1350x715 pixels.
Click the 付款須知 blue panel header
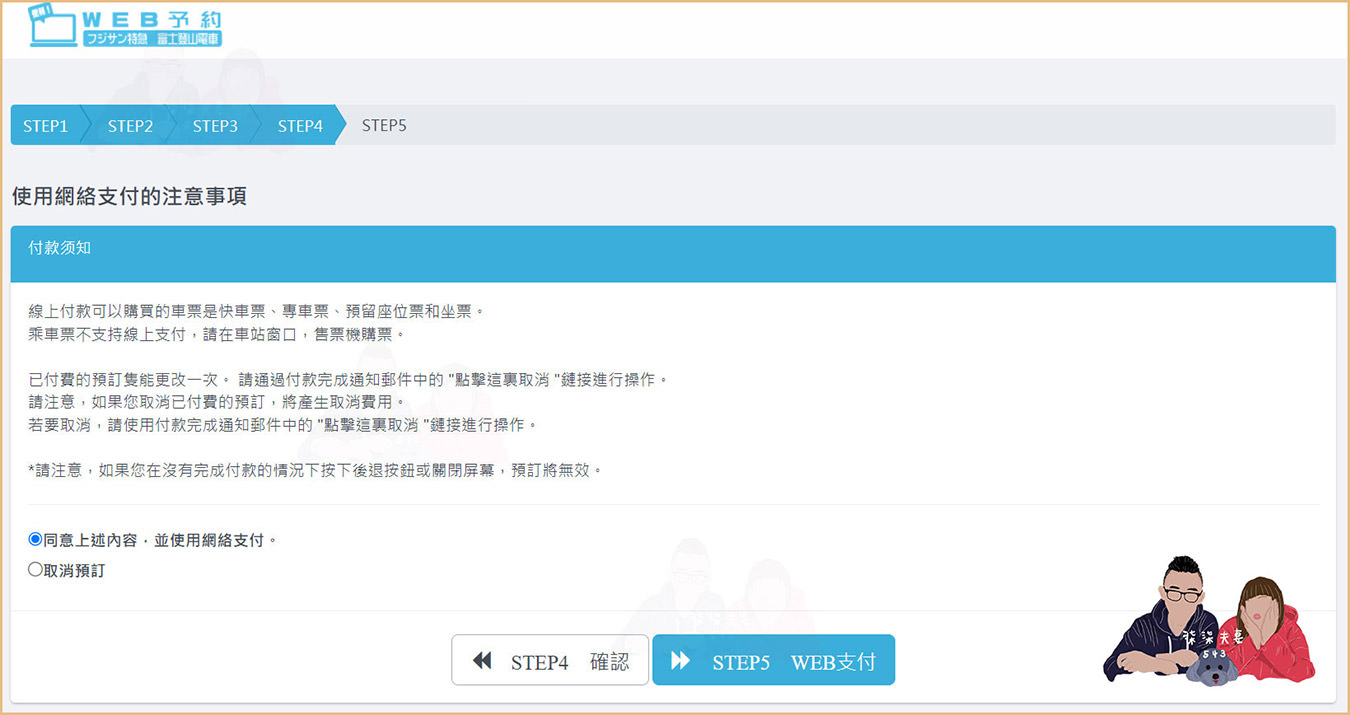pyautogui.click(x=673, y=254)
